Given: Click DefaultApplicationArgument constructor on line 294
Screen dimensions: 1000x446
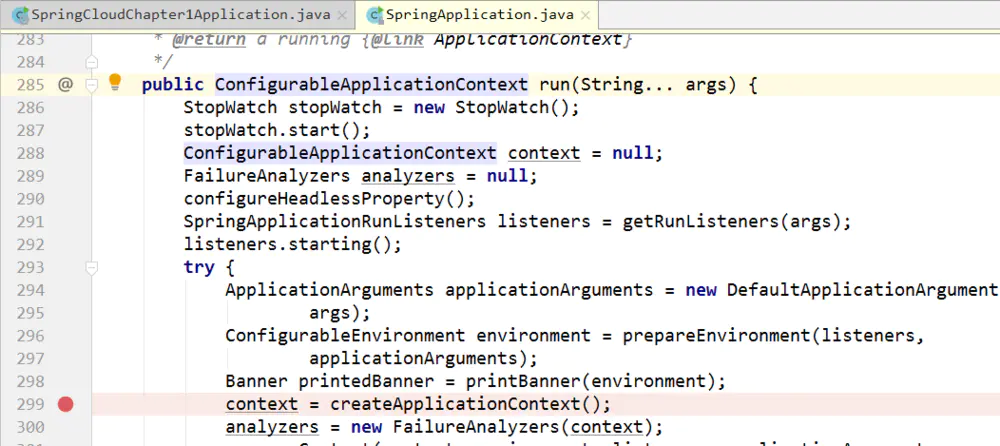Looking at the screenshot, I should pos(863,290).
